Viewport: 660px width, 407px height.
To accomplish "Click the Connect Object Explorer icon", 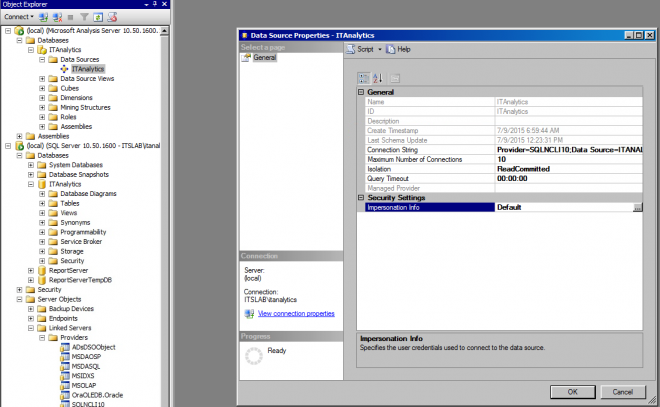I will (x=43, y=17).
